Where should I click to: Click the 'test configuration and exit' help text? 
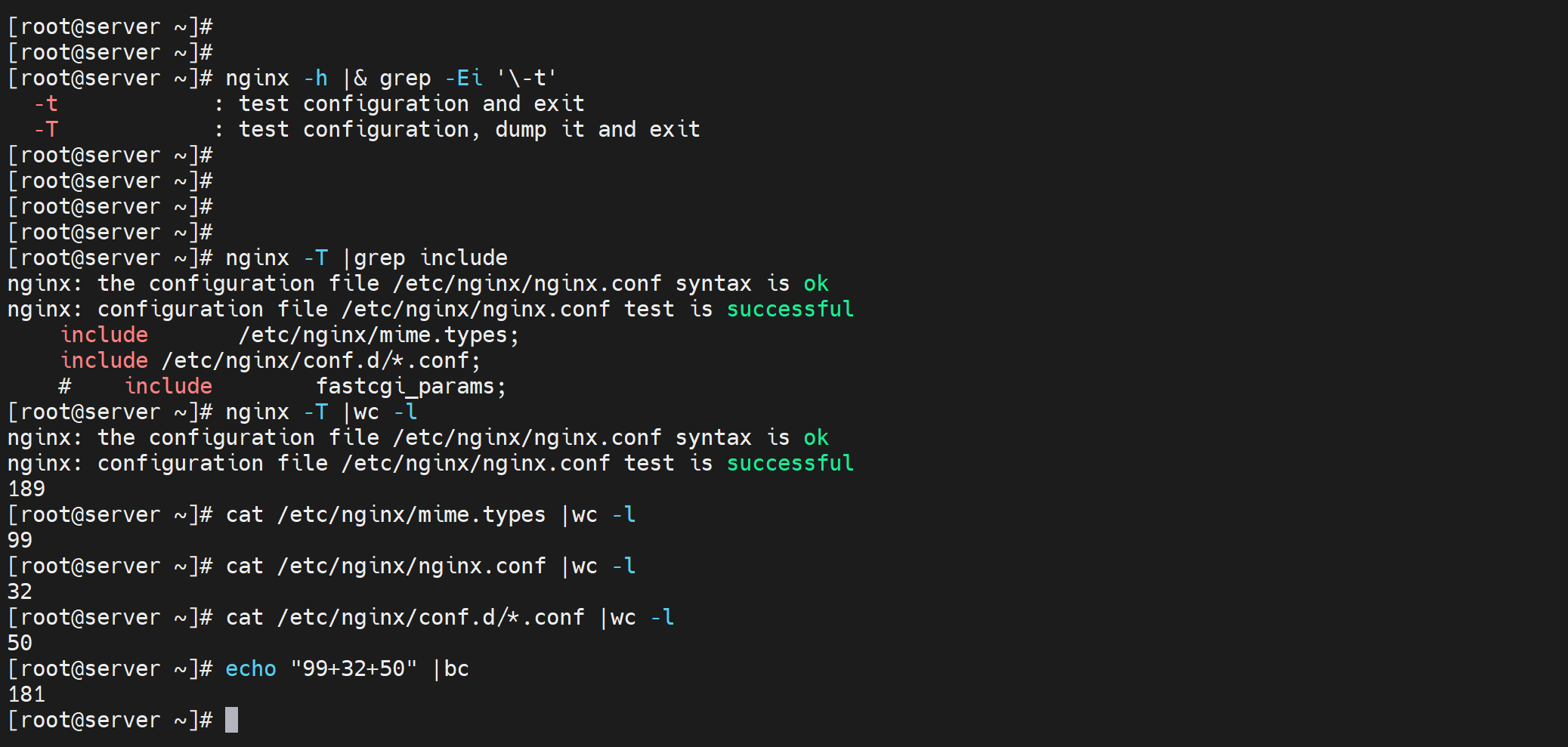[410, 103]
